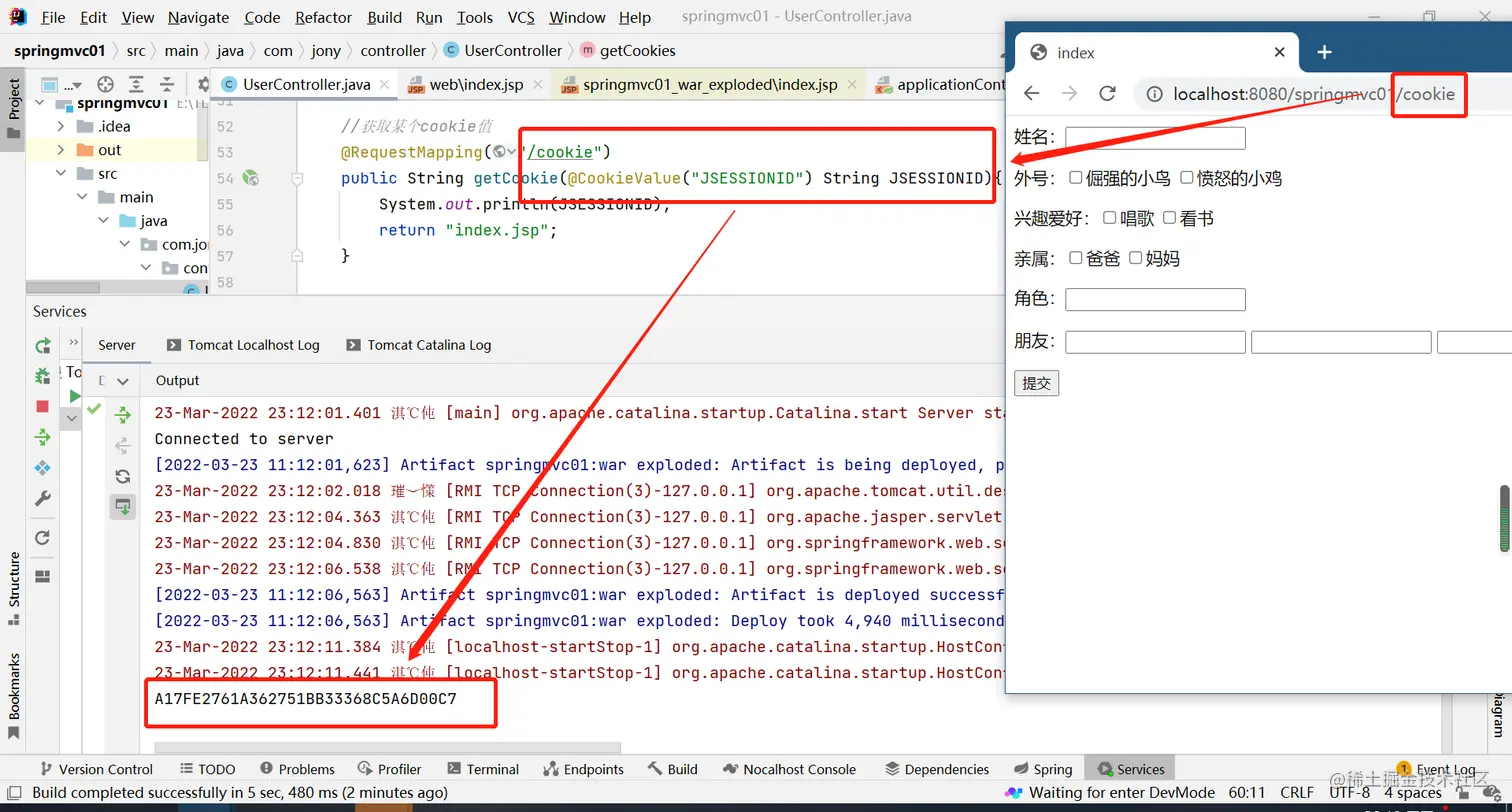Switch to the web\index.jsp editor tab
This screenshot has height=812, width=1512.
(476, 84)
